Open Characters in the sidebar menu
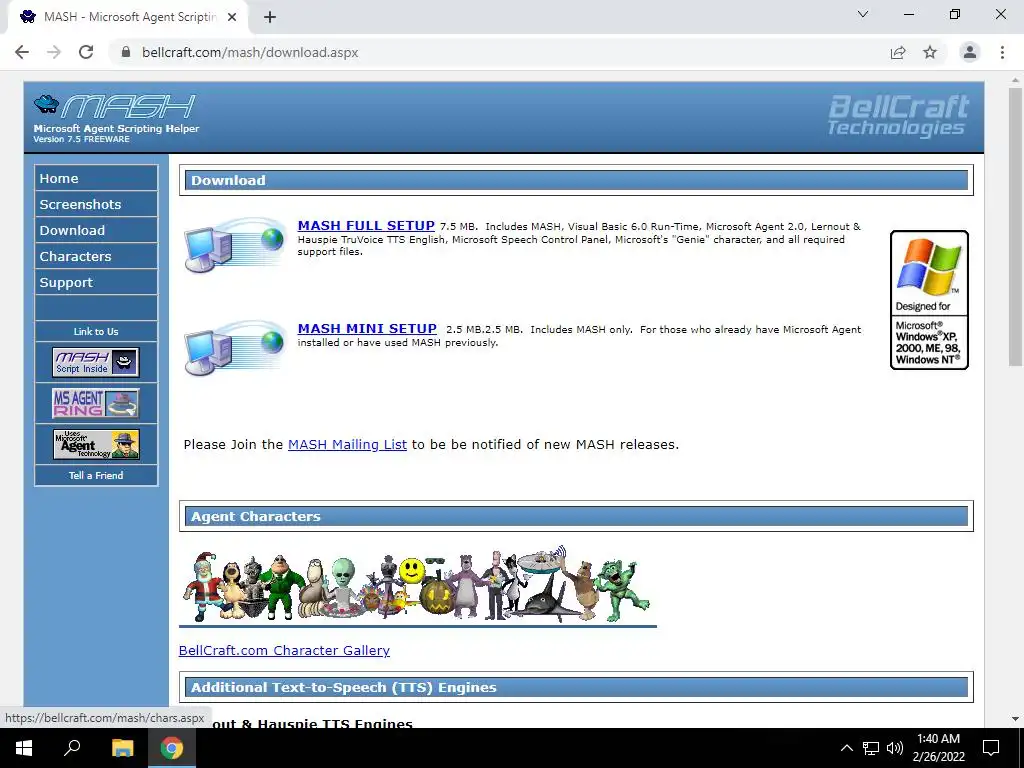Screen dimensions: 1024x768 [x=96, y=256]
